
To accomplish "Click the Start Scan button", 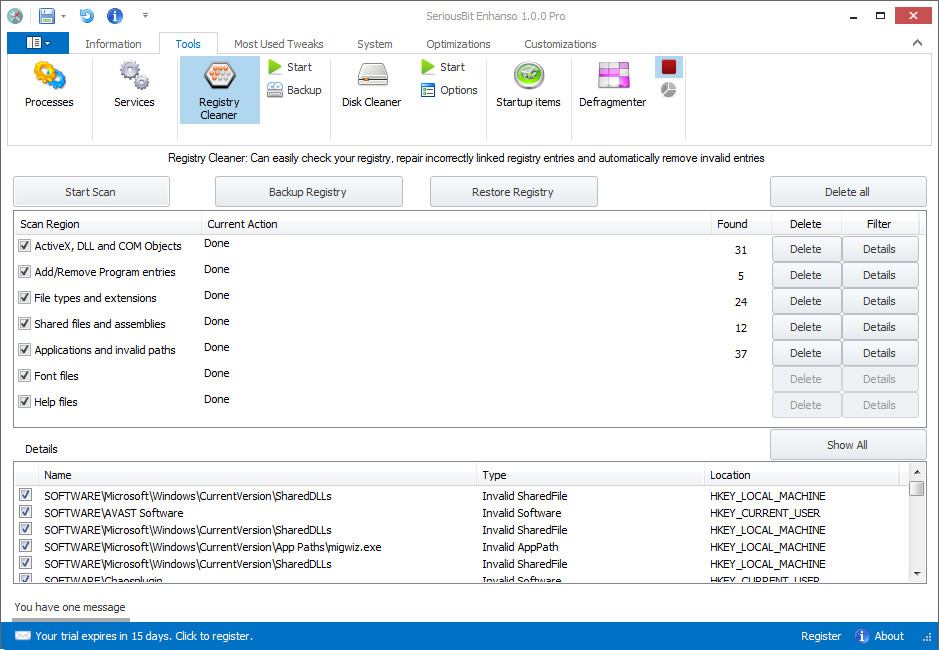I will tap(91, 192).
